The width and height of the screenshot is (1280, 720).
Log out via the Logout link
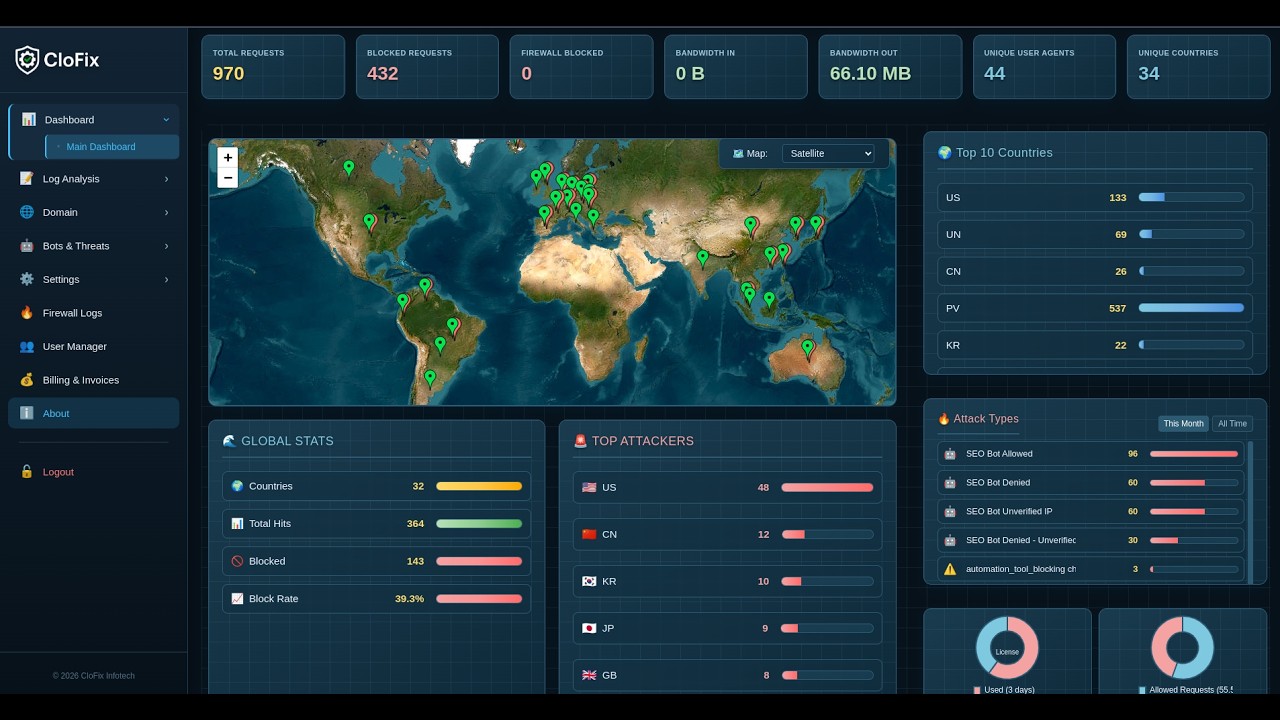click(94, 472)
